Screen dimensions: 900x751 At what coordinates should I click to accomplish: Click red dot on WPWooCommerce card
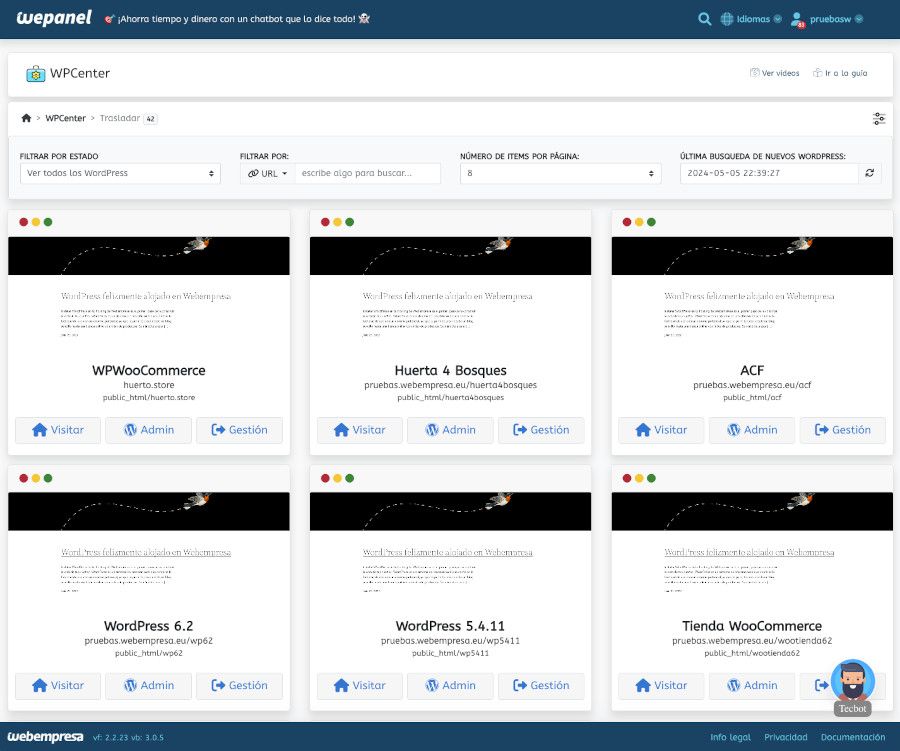[x=24, y=222]
